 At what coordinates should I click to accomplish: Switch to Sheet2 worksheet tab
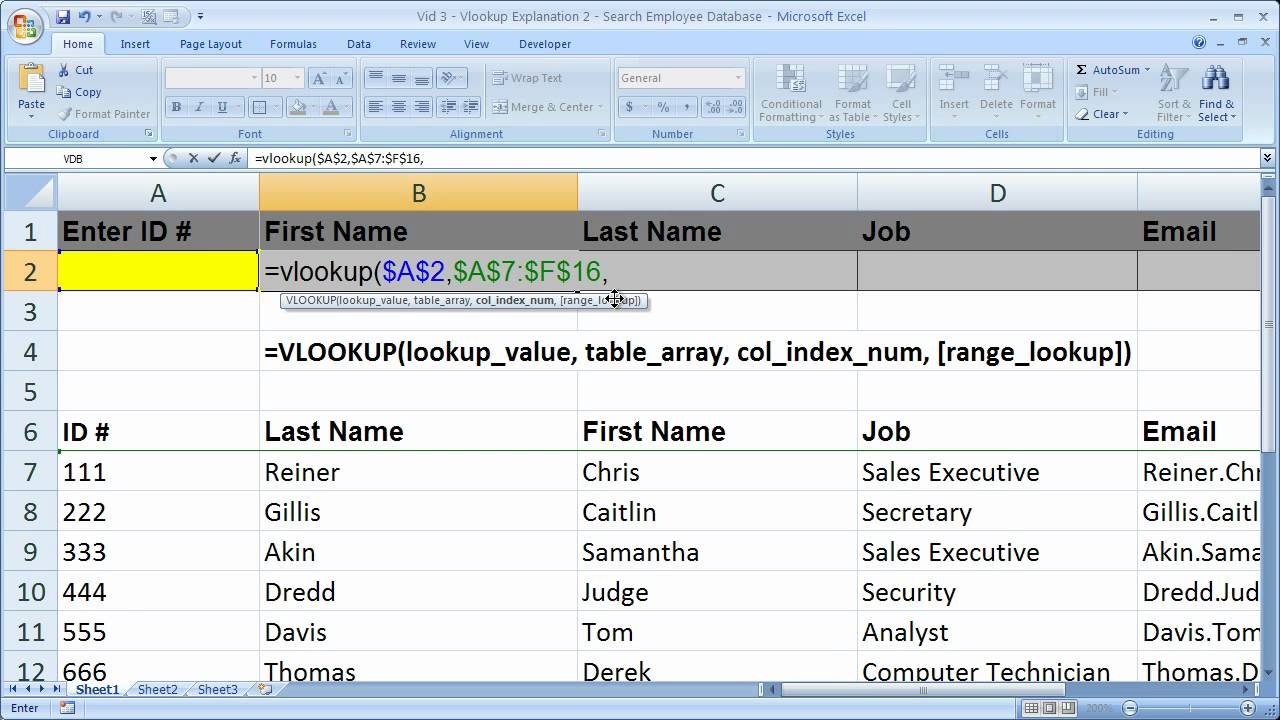click(x=157, y=690)
